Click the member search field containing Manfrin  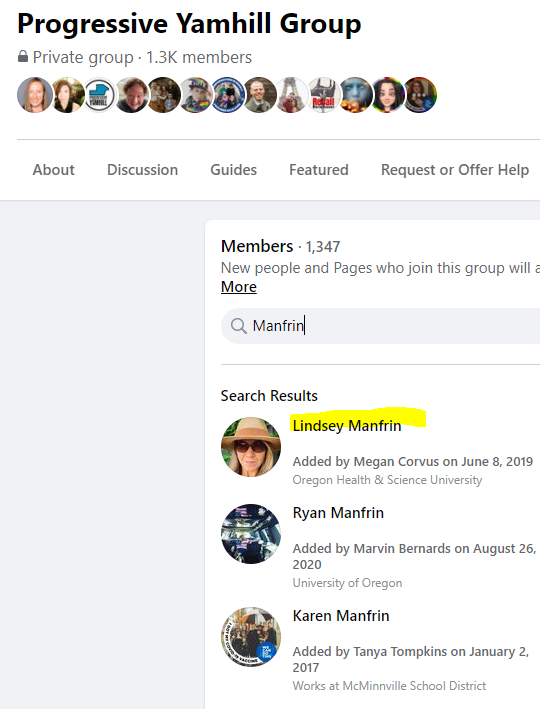pyautogui.click(x=380, y=326)
